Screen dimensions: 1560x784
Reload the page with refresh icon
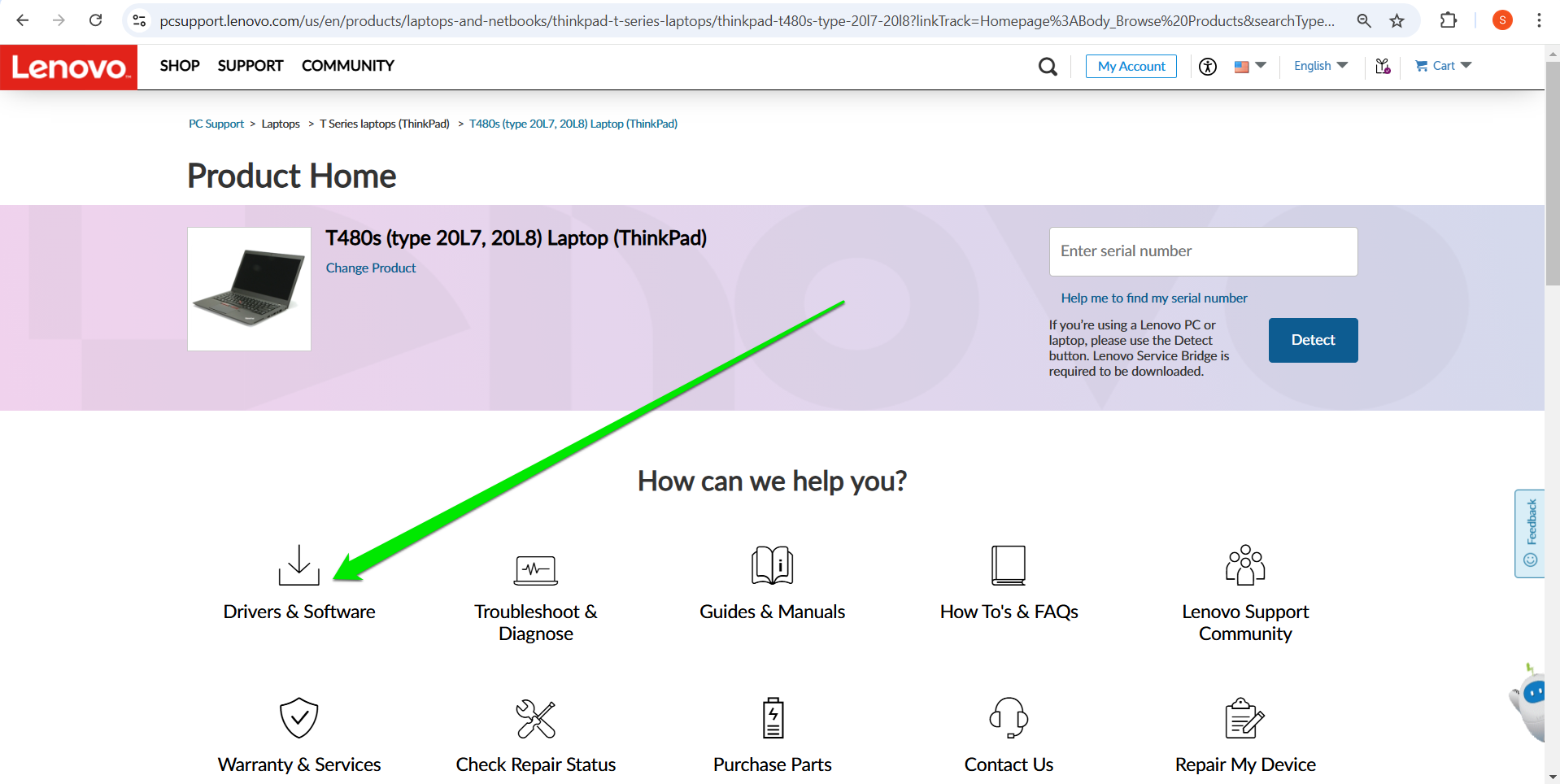click(95, 20)
